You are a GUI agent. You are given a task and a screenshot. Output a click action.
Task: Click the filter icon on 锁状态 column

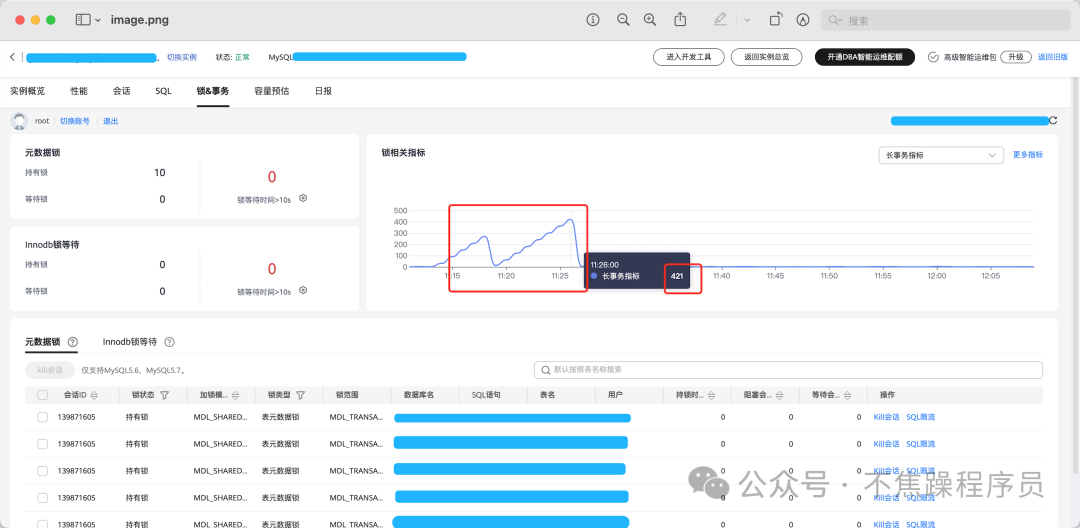pos(164,395)
